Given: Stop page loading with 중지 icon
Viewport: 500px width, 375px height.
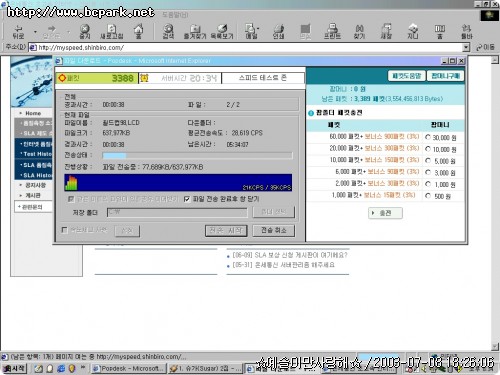Looking at the screenshot, I should [x=85, y=32].
